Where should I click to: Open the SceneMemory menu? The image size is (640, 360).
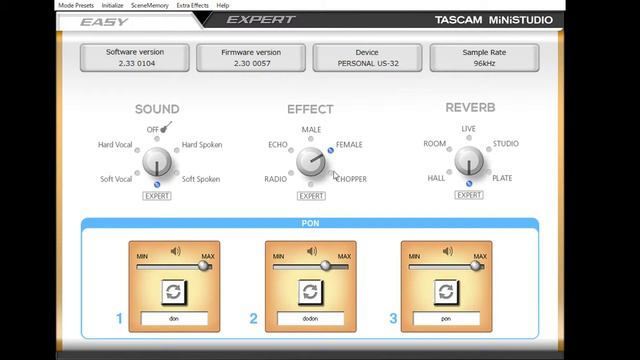click(x=149, y=5)
